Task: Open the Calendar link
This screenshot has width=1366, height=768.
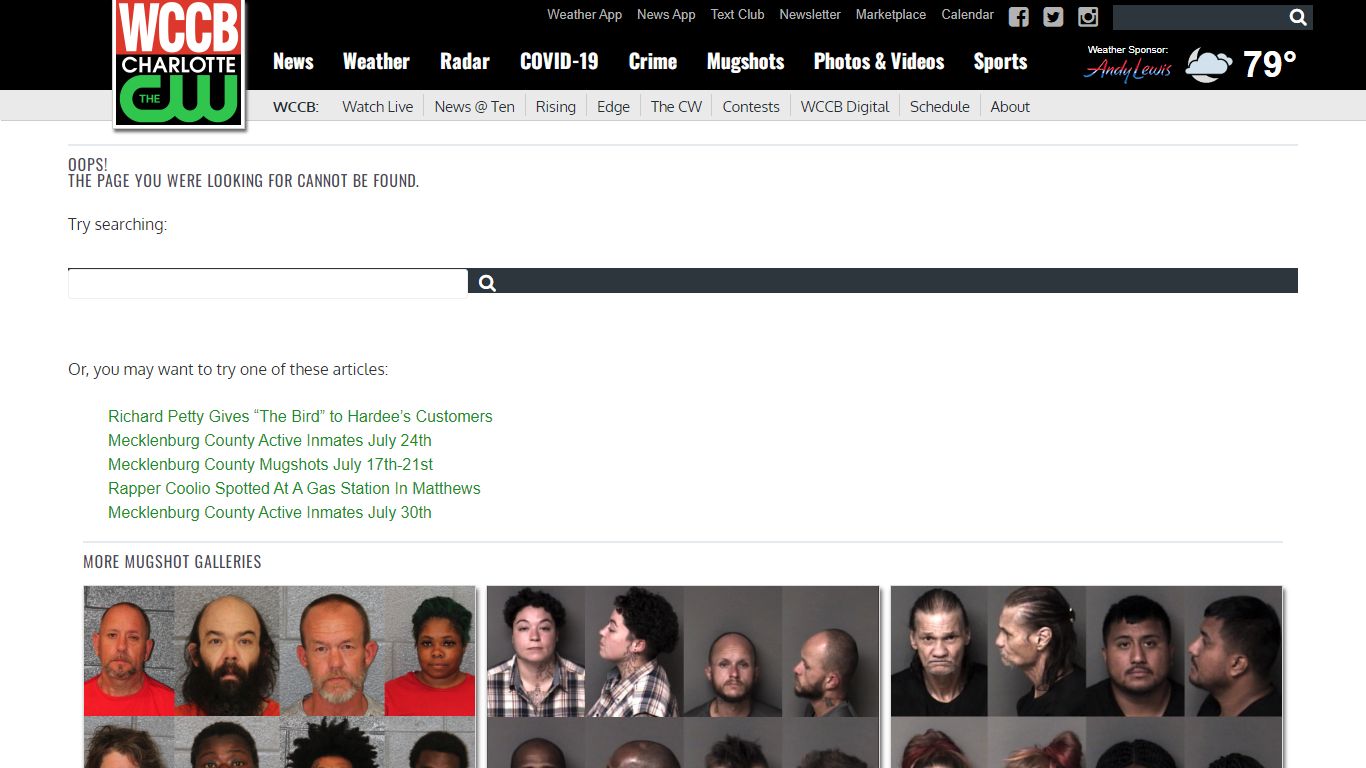Action: click(x=967, y=14)
